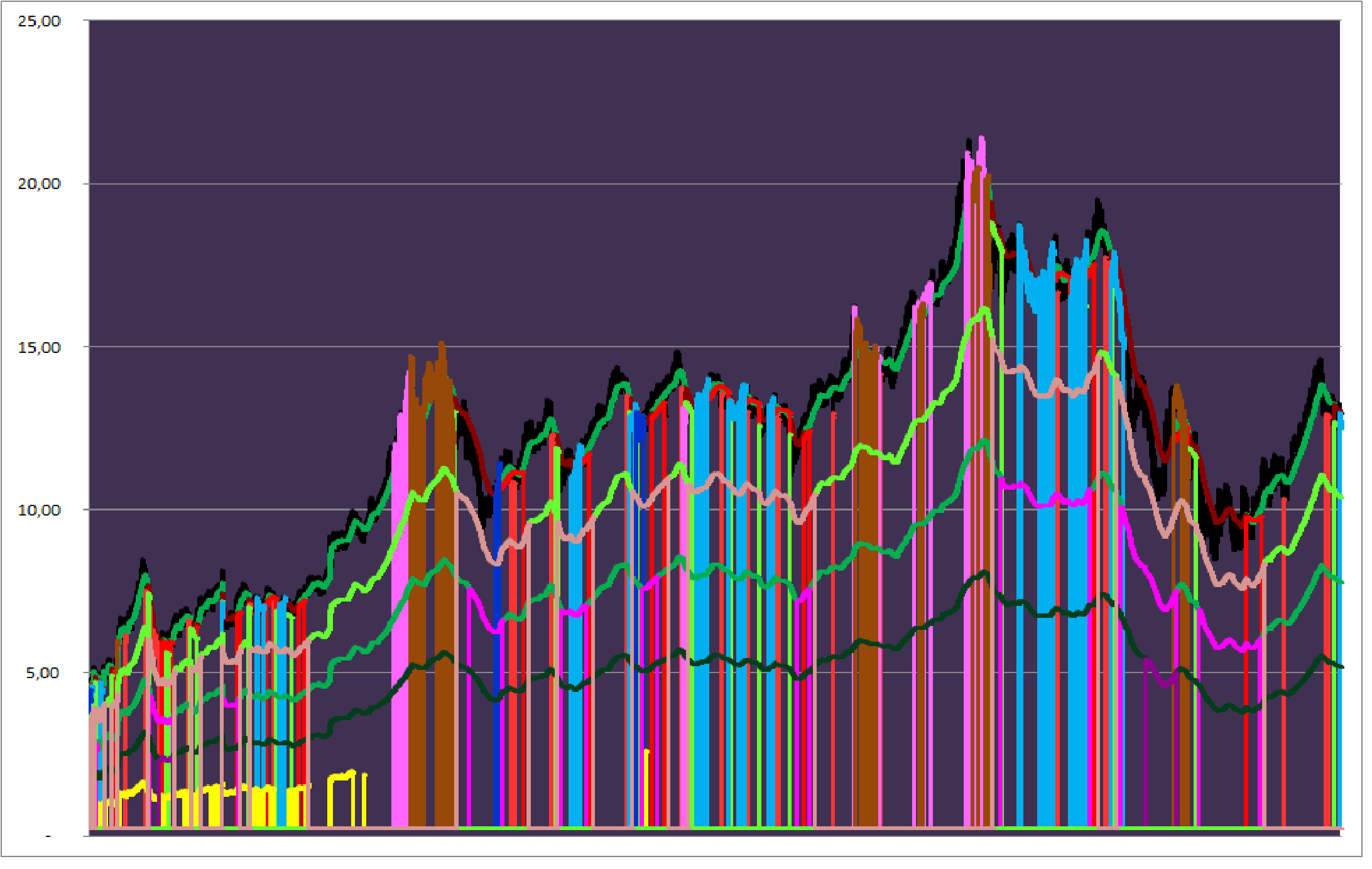The image size is (1372, 869).
Task: Click the dash label at axis origin
Action: point(48,836)
